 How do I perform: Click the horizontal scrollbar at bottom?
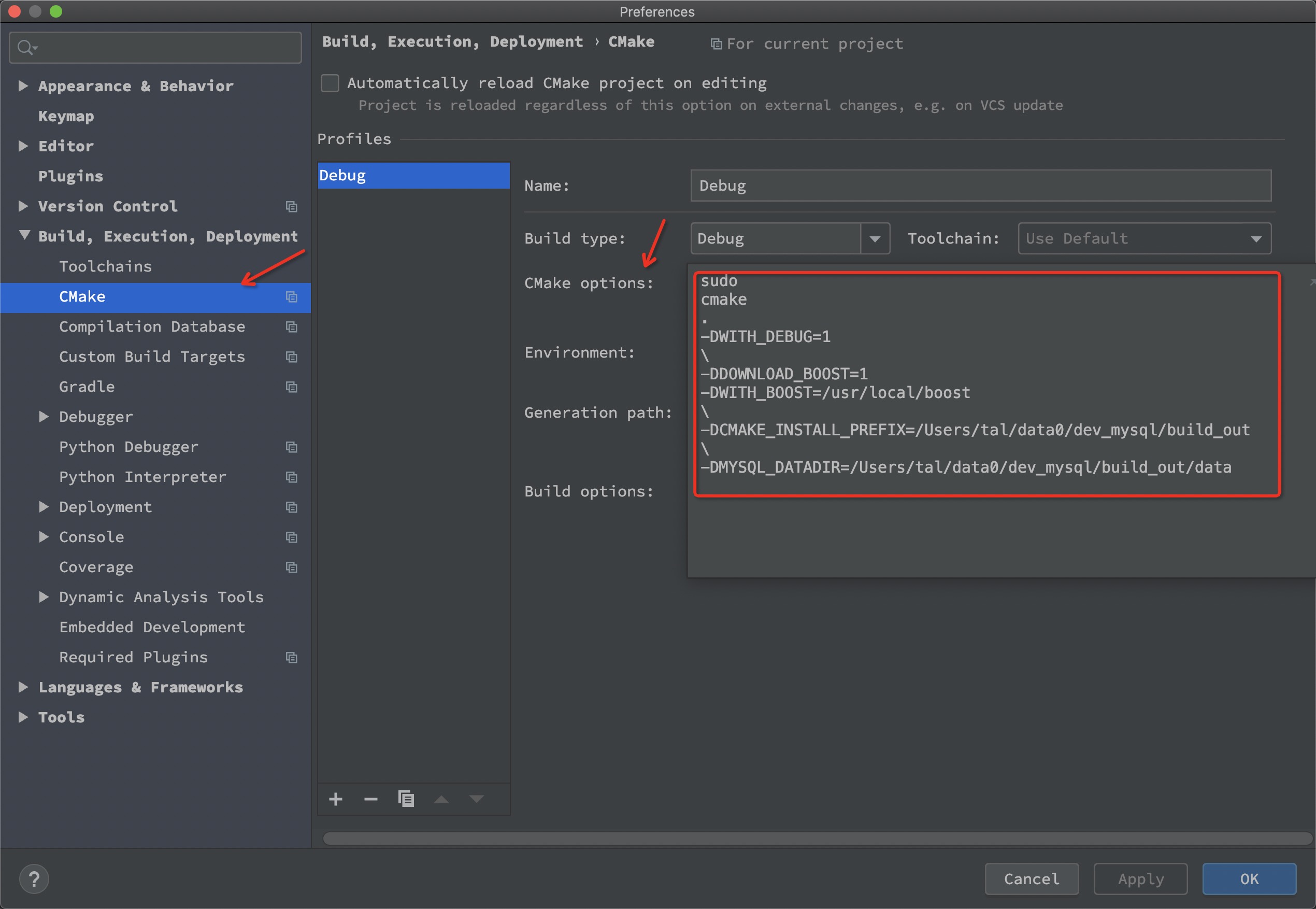tap(817, 839)
